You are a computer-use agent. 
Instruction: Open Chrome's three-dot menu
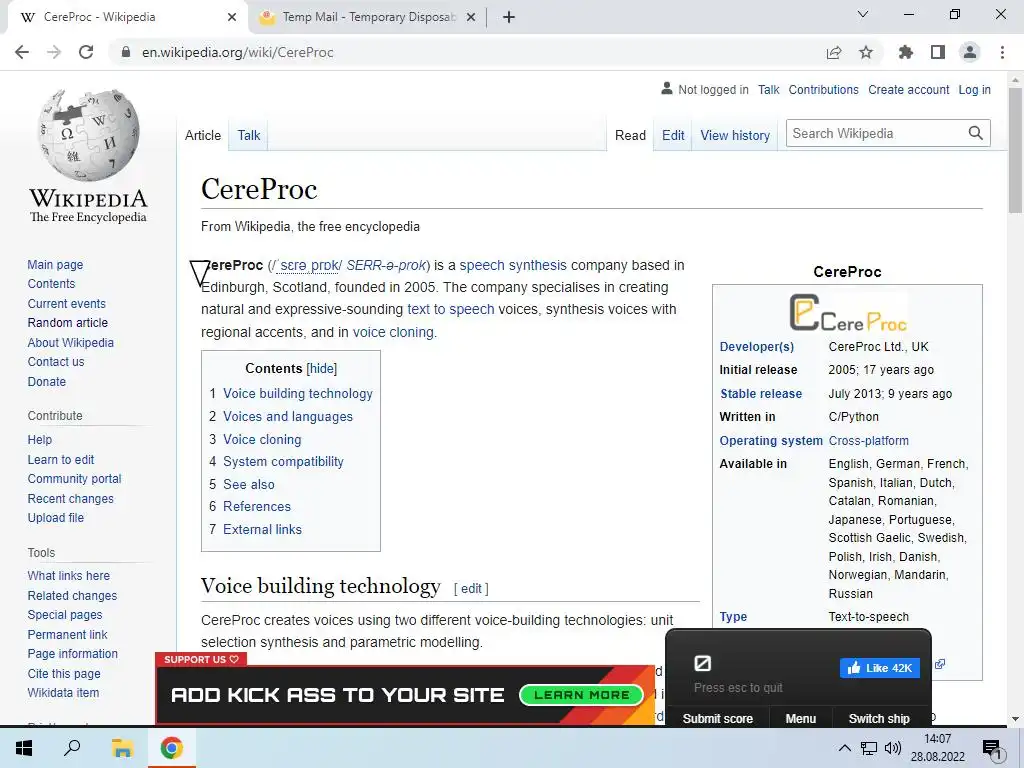pos(1002,52)
